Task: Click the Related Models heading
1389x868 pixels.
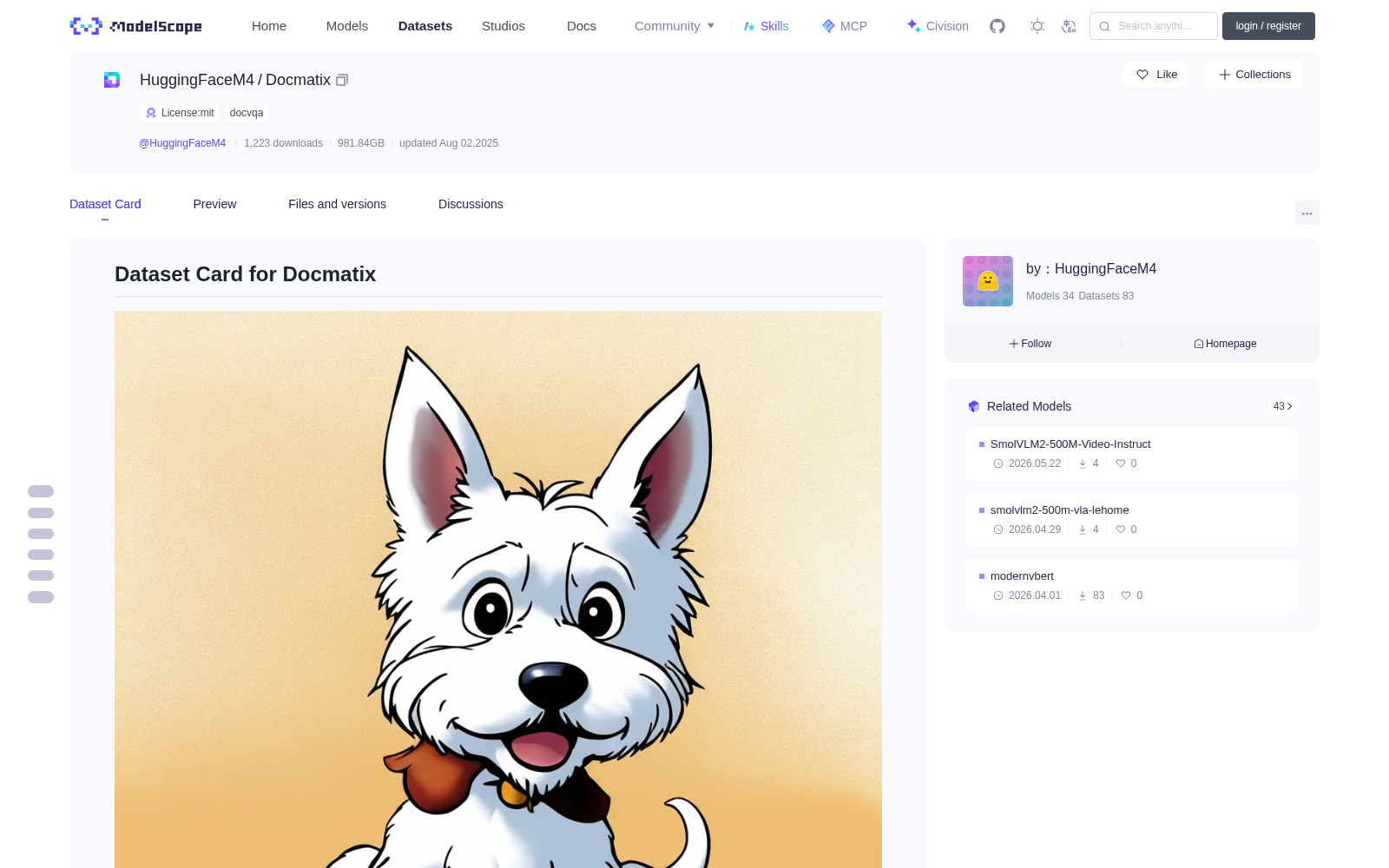Action: coord(1029,406)
